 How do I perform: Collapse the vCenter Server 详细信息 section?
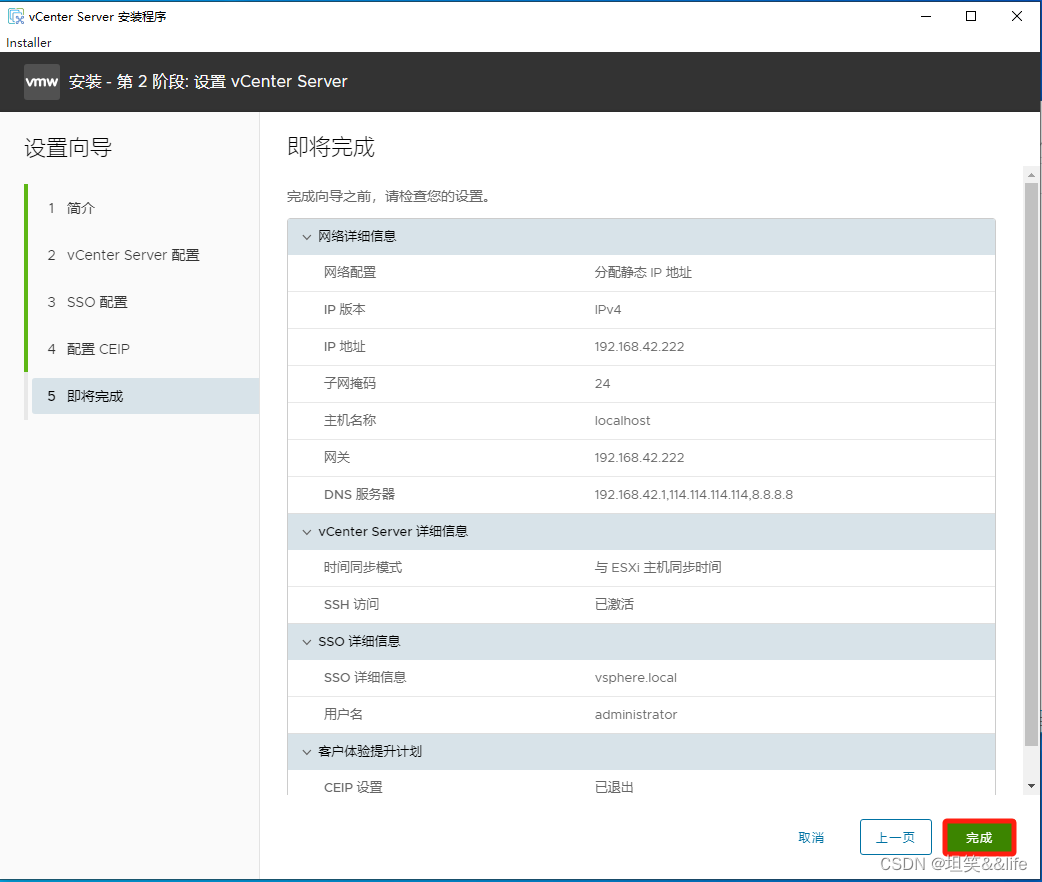point(306,532)
